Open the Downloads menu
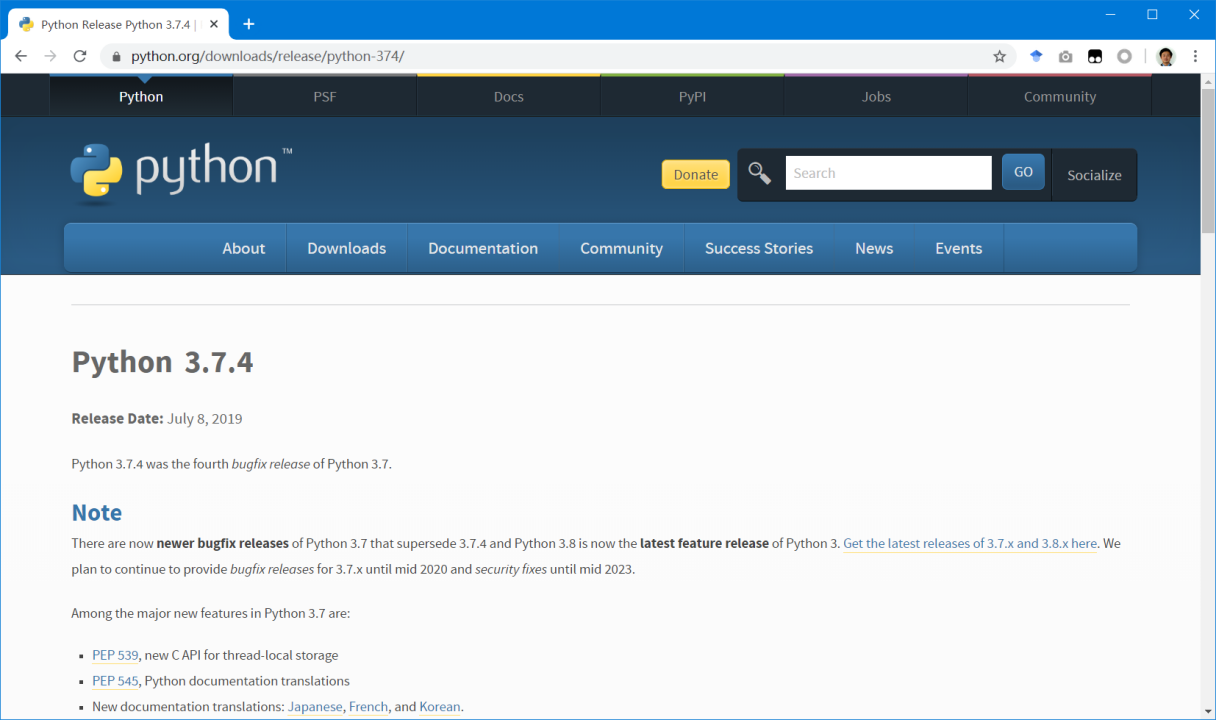This screenshot has width=1216, height=720. point(347,248)
